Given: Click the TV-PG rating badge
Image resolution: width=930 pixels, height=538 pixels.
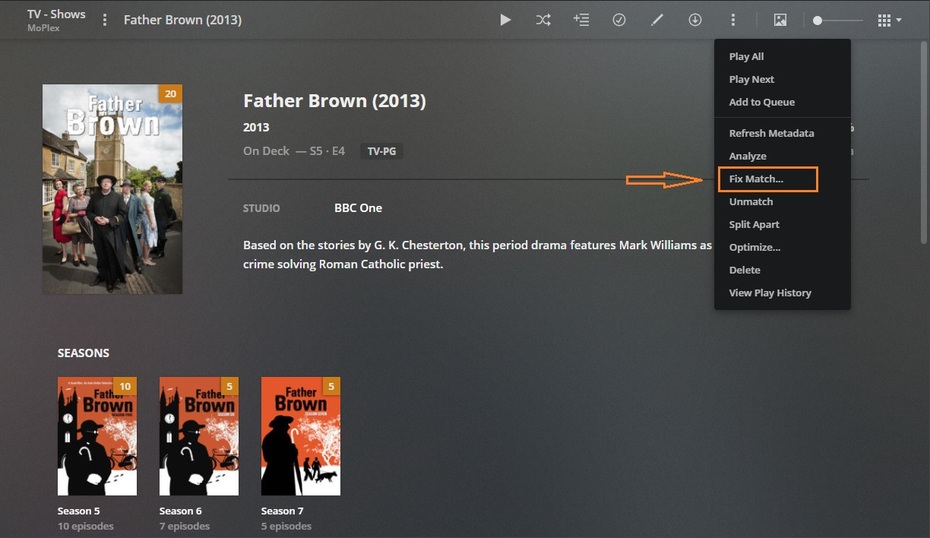Looking at the screenshot, I should (x=381, y=151).
